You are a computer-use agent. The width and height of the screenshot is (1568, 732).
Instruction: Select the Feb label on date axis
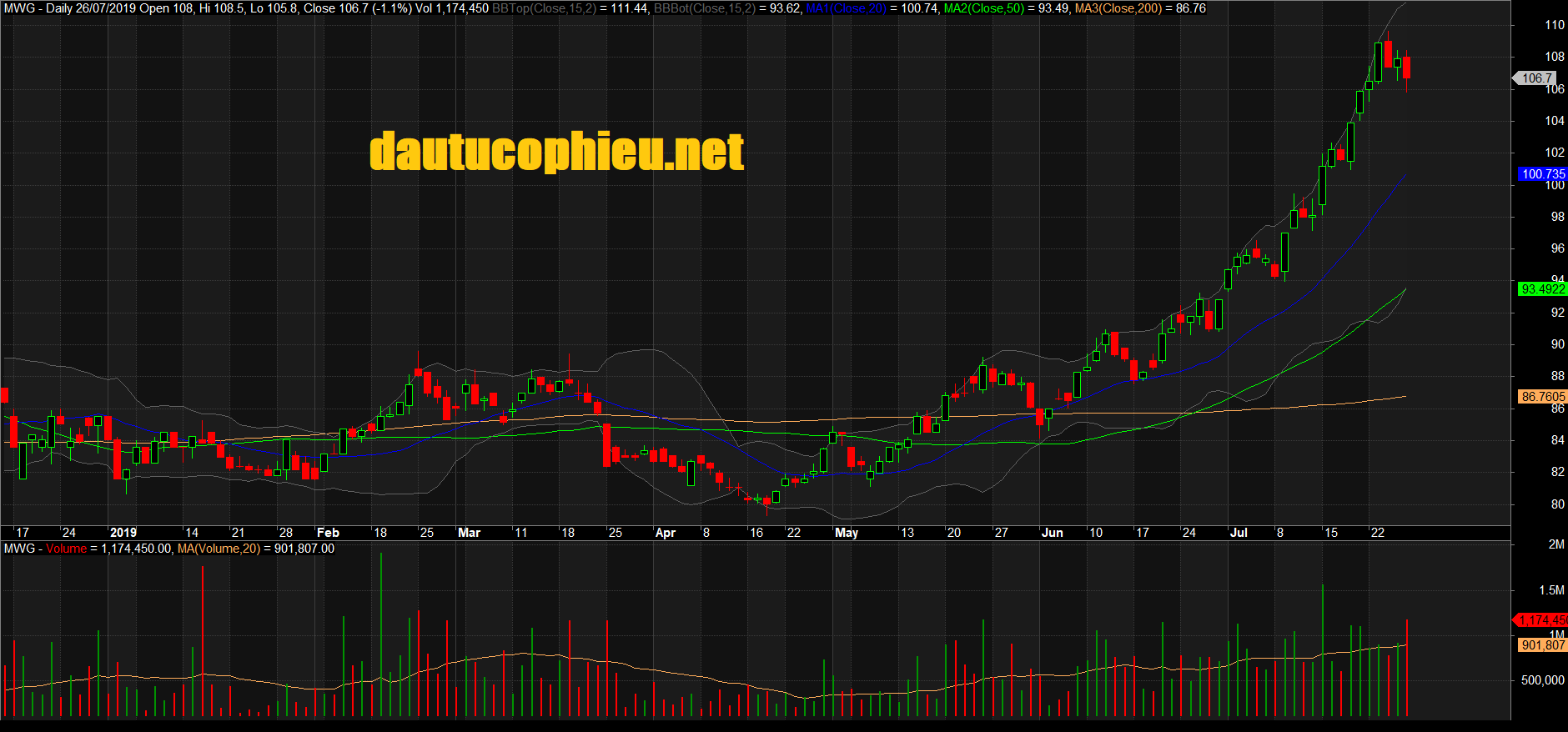[x=328, y=533]
